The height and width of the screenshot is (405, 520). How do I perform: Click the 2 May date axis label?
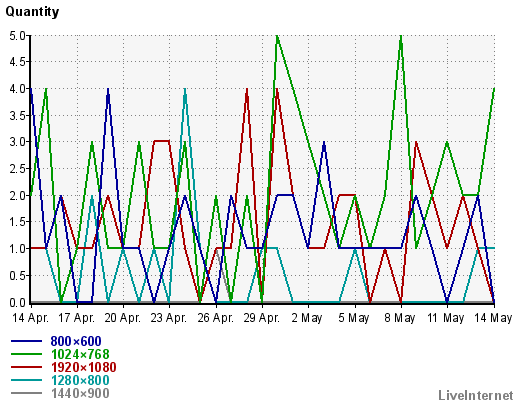point(307,318)
